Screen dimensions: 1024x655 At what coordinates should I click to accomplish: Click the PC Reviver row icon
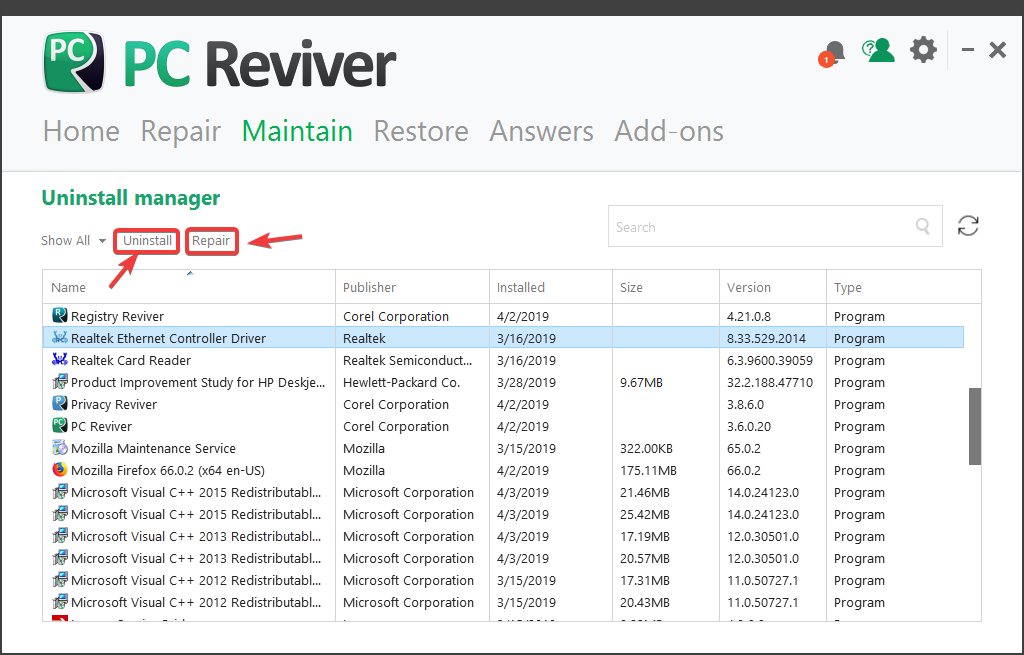point(59,426)
